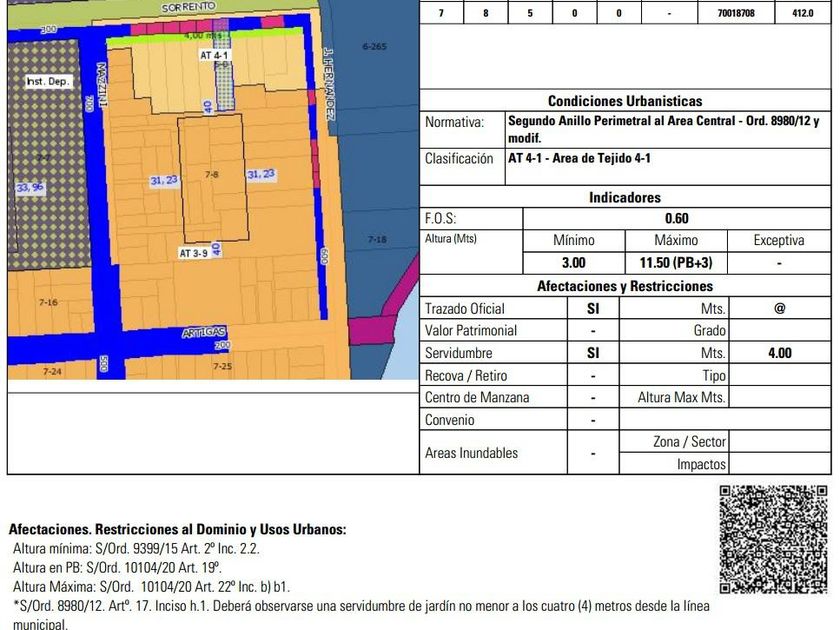Click block number 7-16 on map

click(x=48, y=302)
